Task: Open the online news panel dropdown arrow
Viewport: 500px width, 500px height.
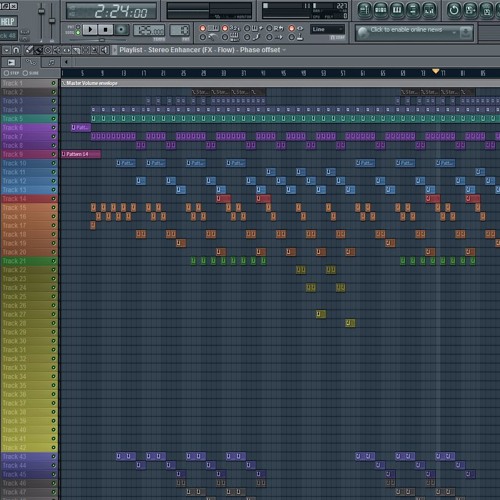Action: [x=454, y=33]
